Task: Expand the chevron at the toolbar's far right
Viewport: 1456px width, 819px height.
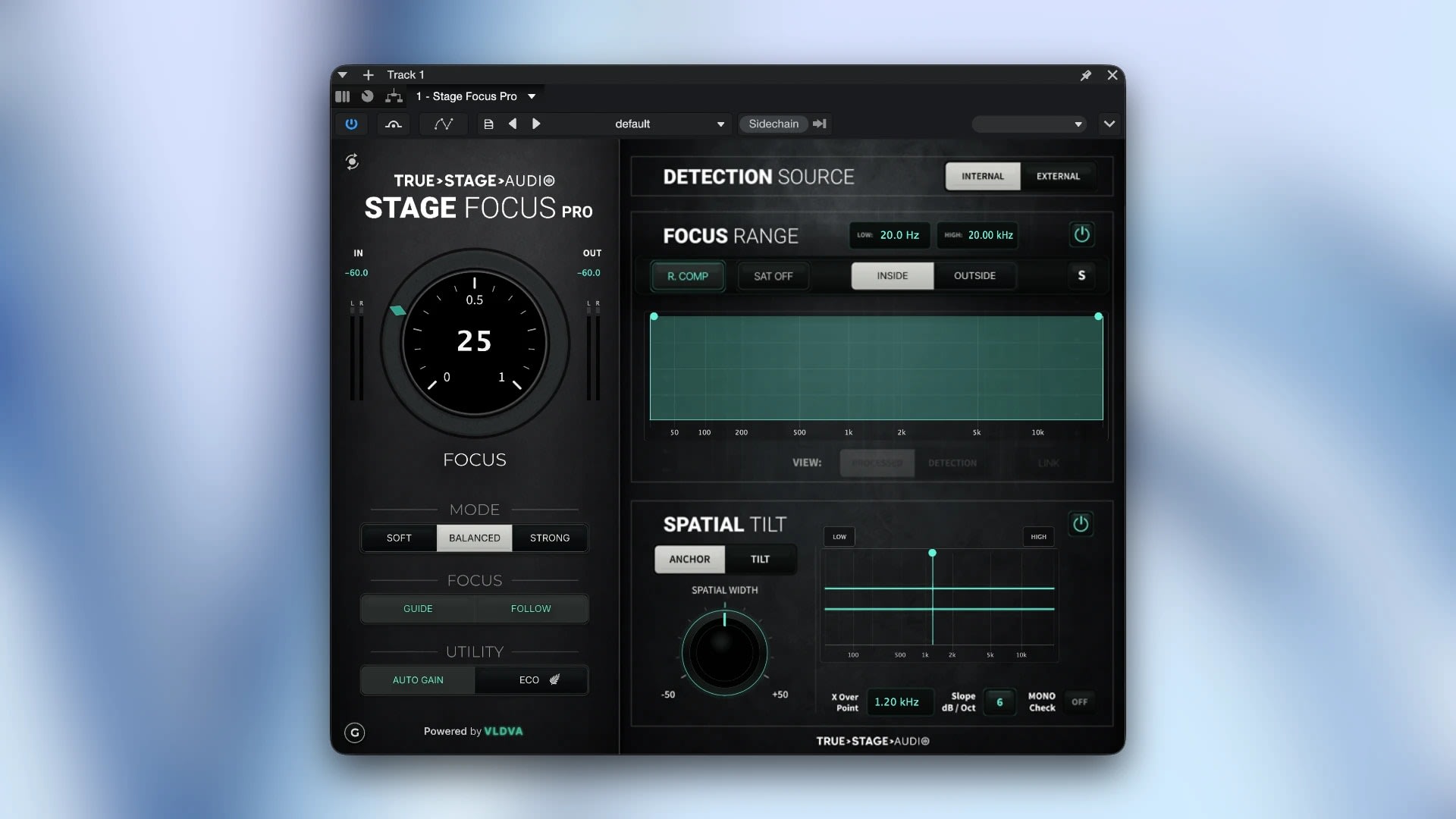Action: pyautogui.click(x=1109, y=124)
